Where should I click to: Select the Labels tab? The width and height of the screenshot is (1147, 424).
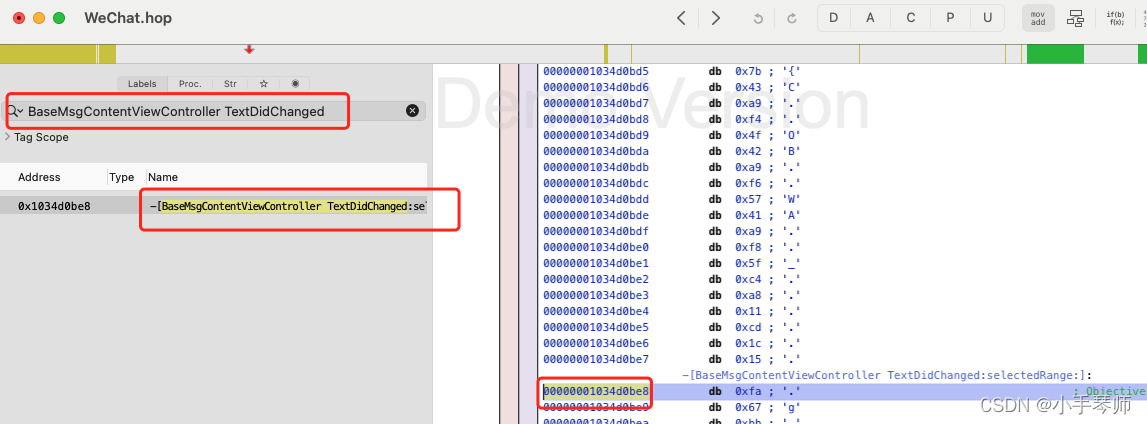tap(142, 83)
